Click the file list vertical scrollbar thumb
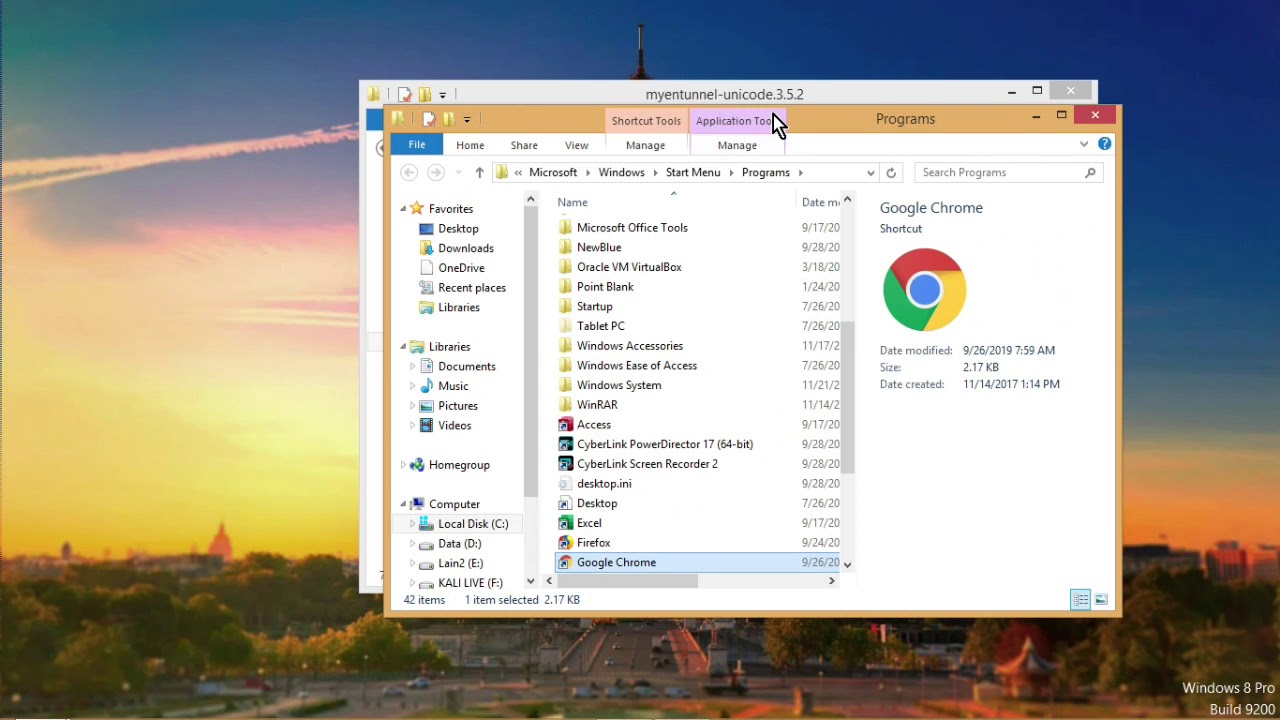Image resolution: width=1280 pixels, height=720 pixels. [848, 397]
